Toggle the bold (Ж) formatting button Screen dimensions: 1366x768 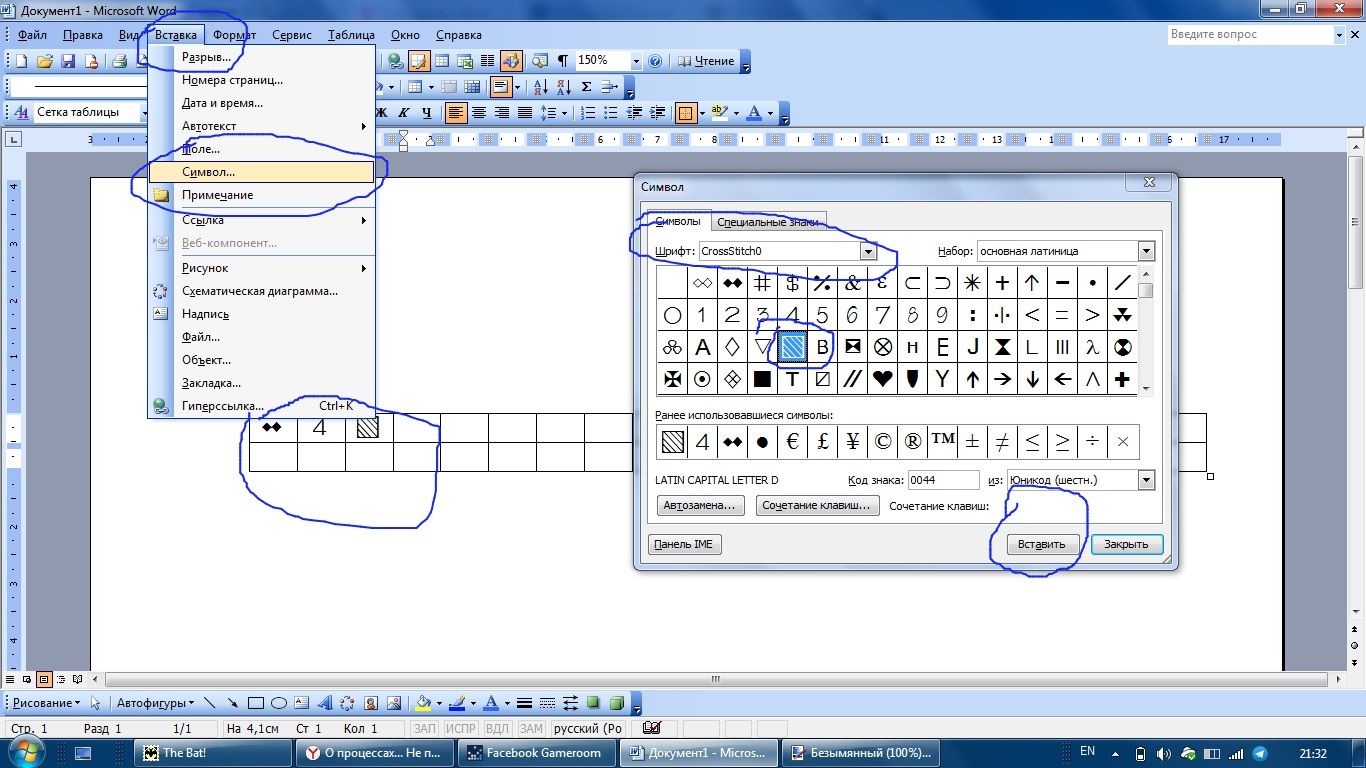382,113
